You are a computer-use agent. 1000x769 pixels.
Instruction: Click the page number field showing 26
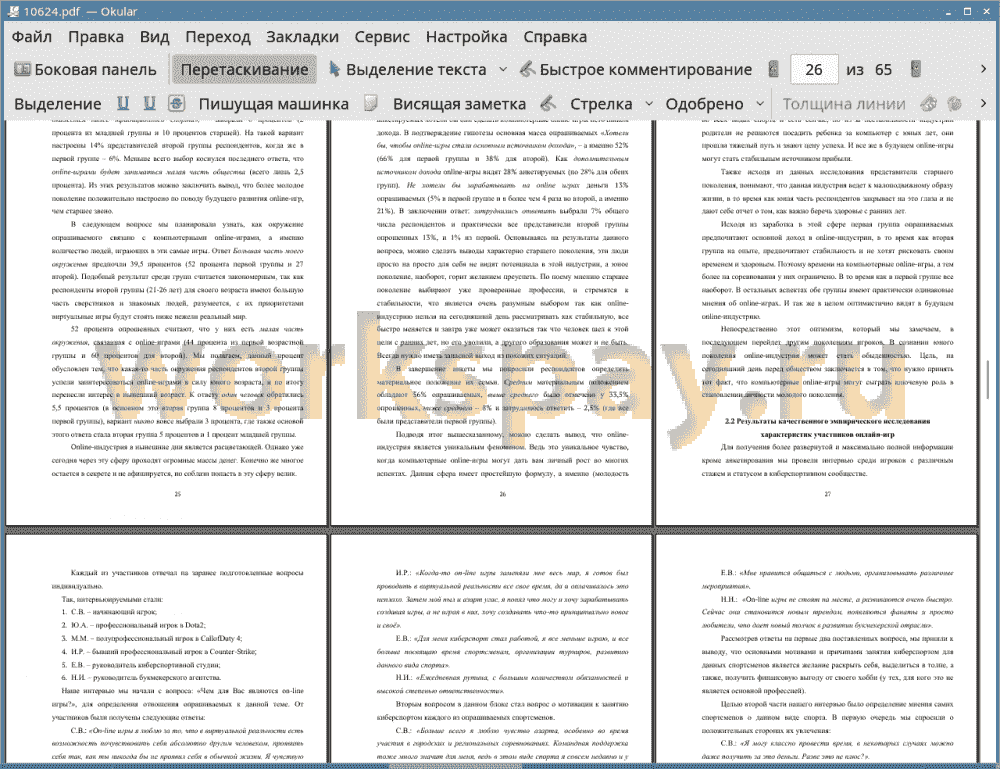814,70
